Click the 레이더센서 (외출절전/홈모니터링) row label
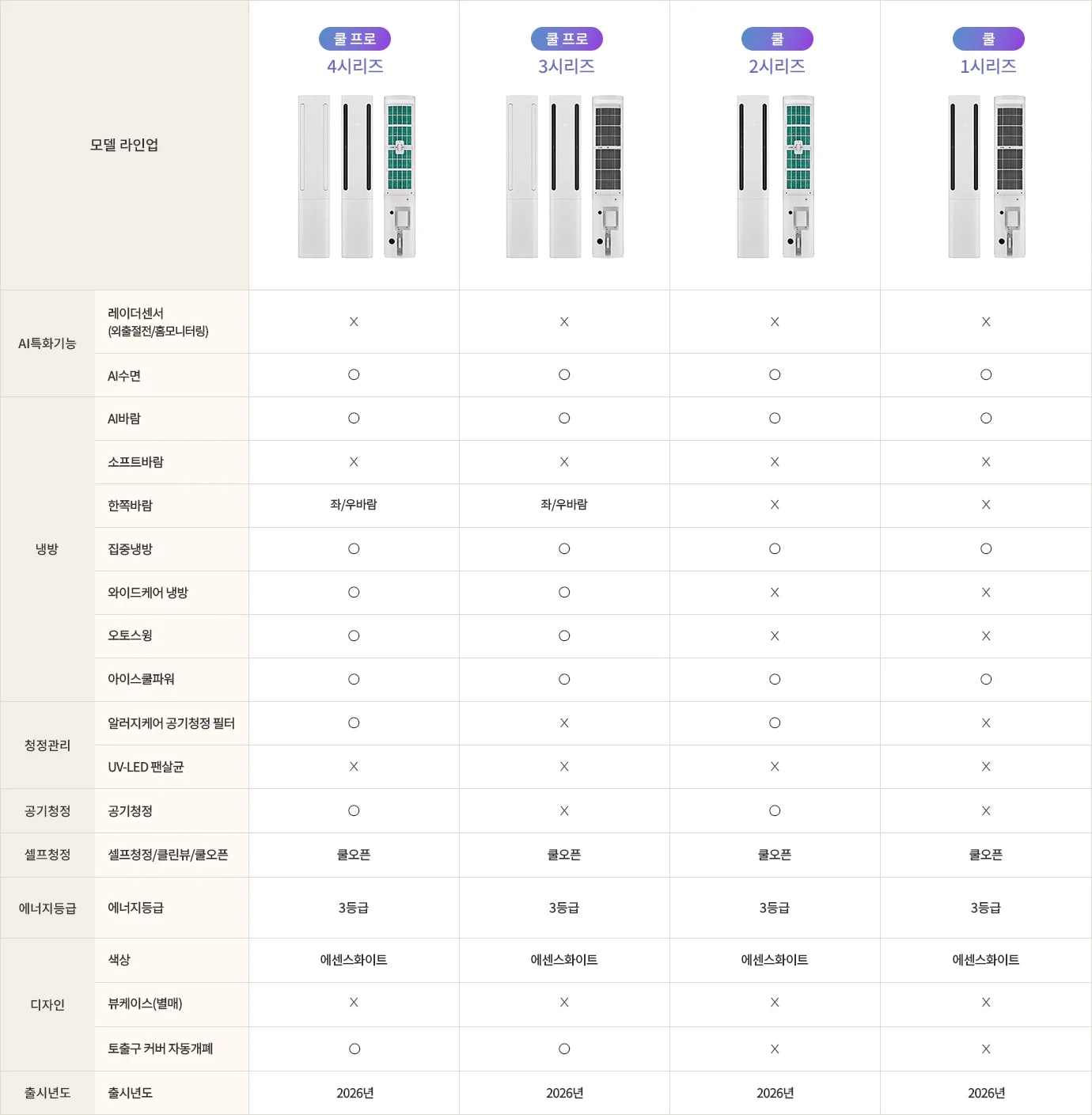 [158, 322]
